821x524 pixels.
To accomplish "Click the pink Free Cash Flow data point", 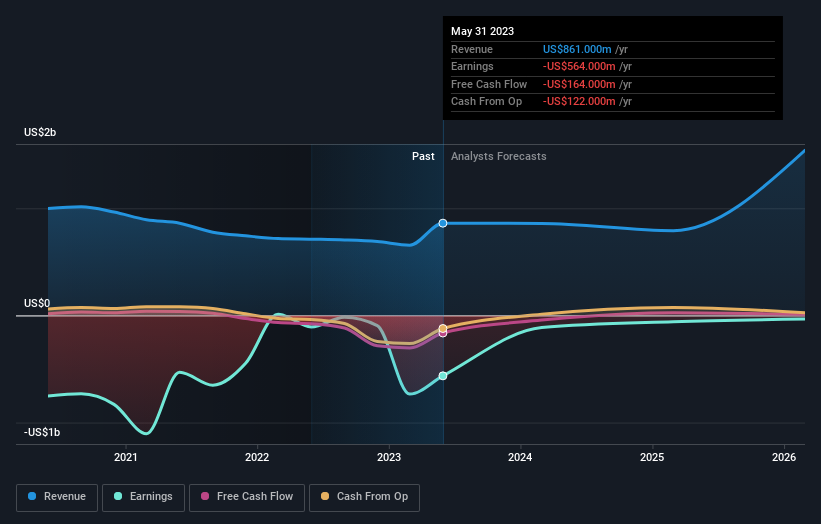I will click(x=443, y=333).
